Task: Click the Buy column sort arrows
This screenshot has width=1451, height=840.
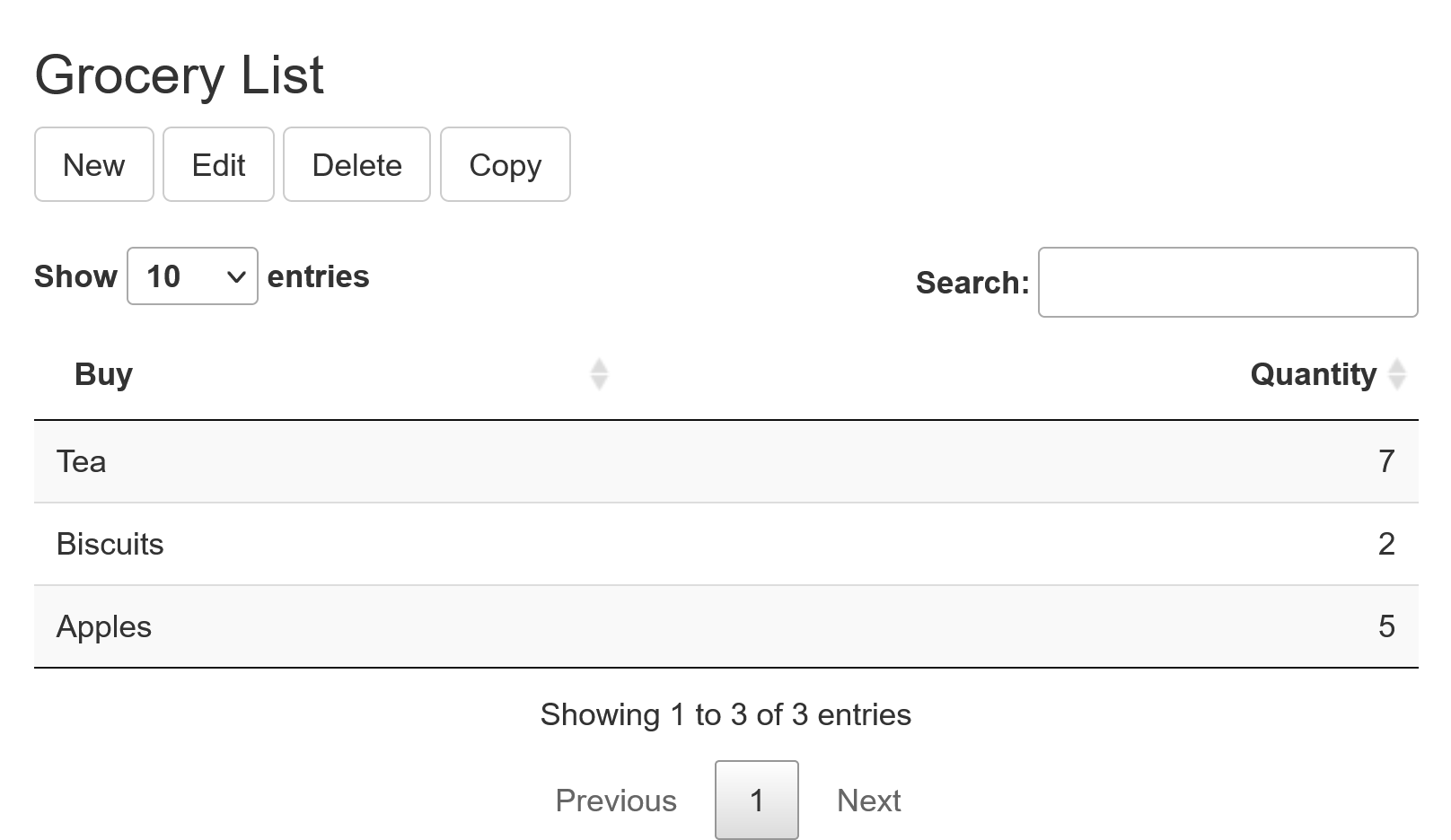Action: coord(599,373)
